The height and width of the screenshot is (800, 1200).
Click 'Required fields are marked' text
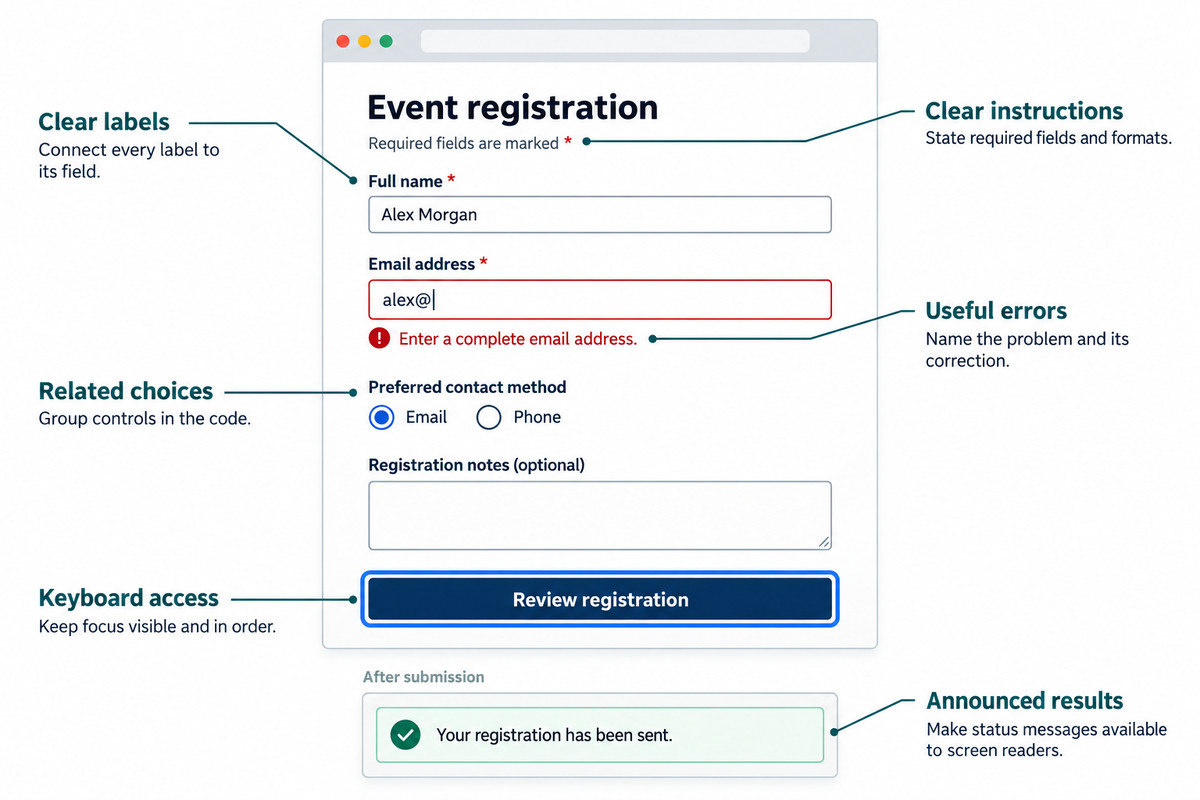(x=463, y=143)
